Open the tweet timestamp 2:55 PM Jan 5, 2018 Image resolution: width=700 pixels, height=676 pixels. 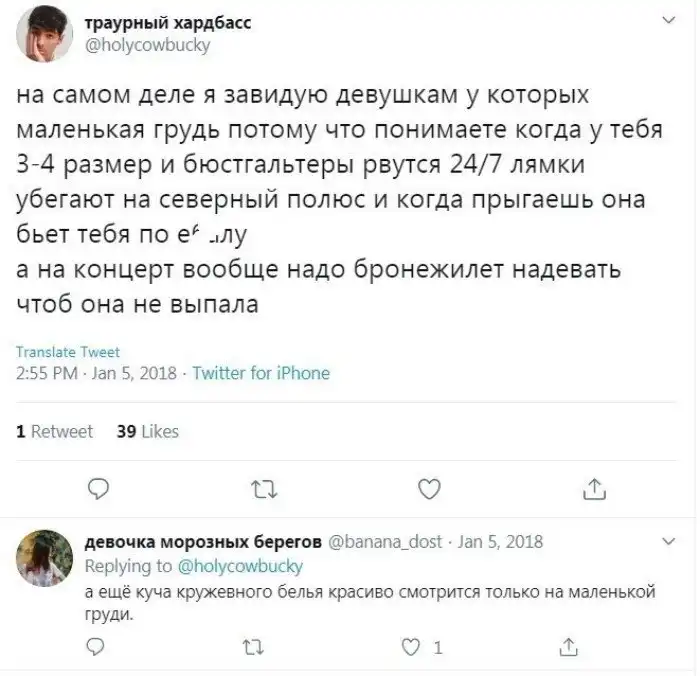tap(97, 373)
